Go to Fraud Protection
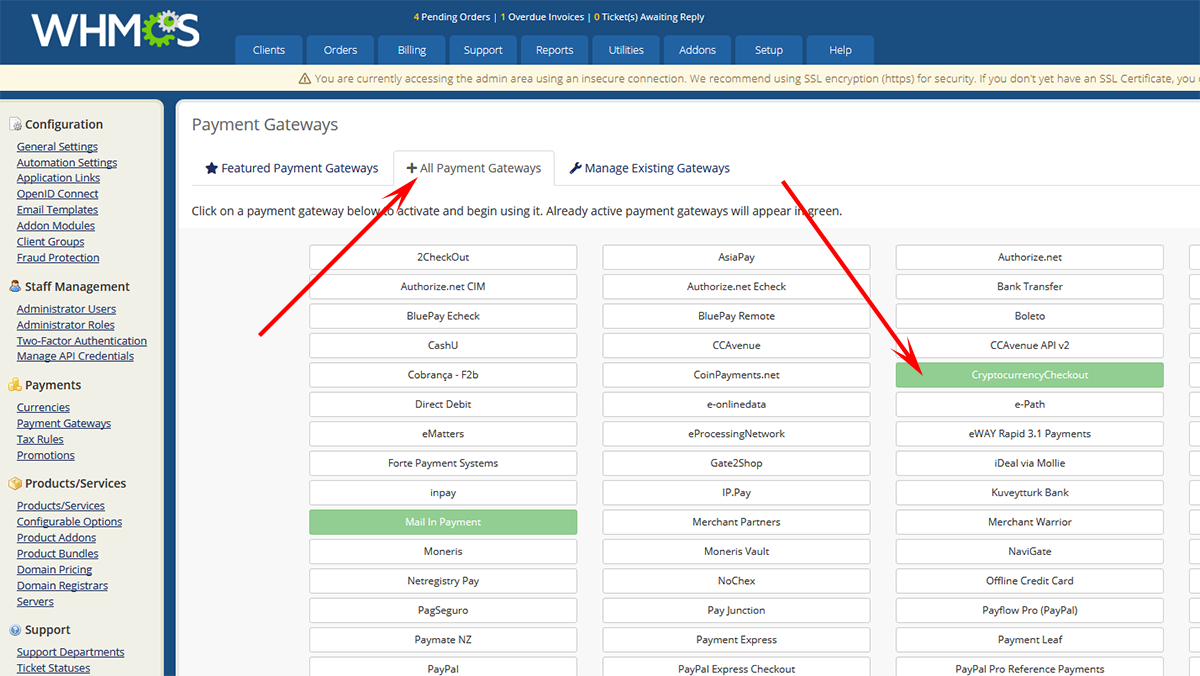Screen dimensions: 1200x676 tap(58, 258)
